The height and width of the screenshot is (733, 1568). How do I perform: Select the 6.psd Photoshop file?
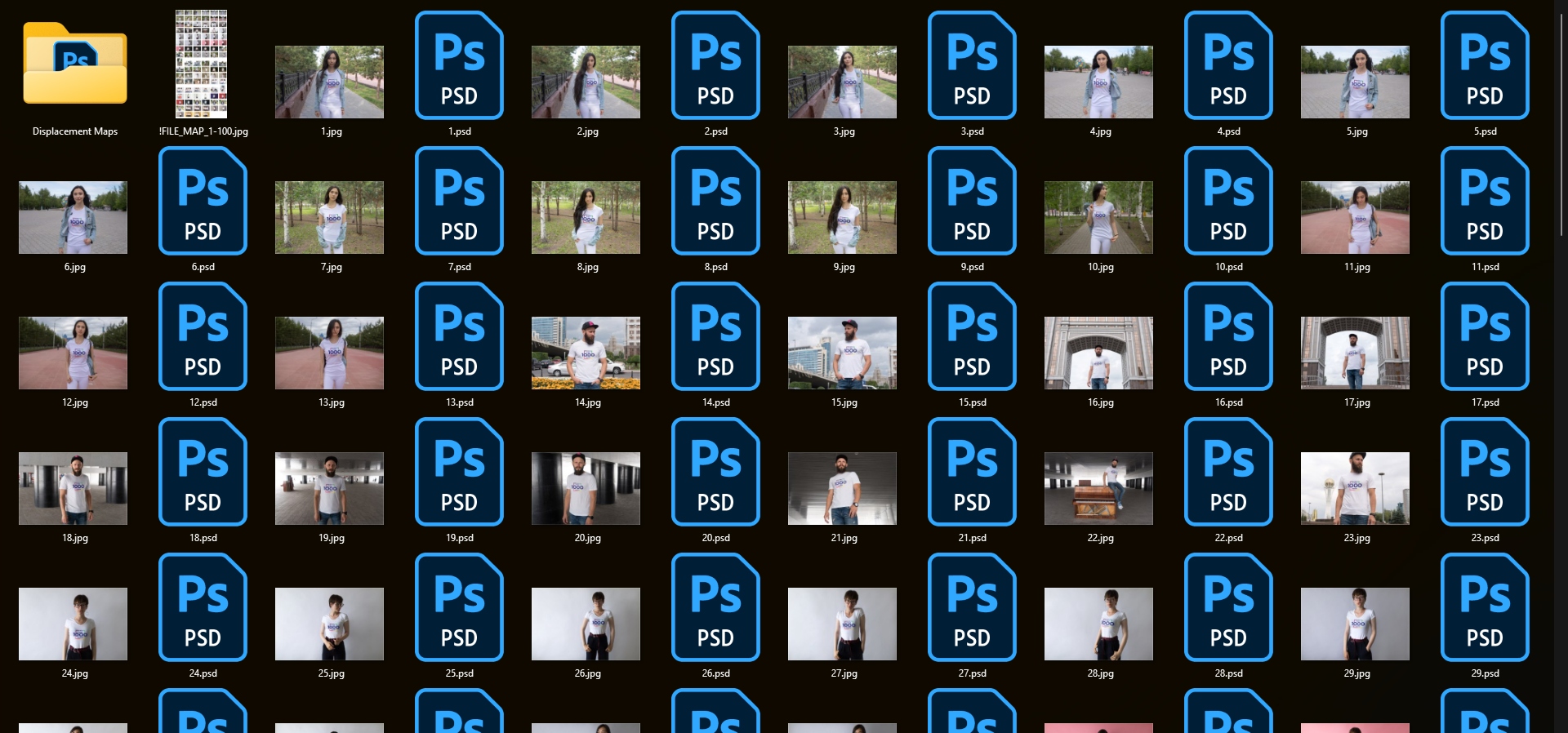[x=203, y=201]
